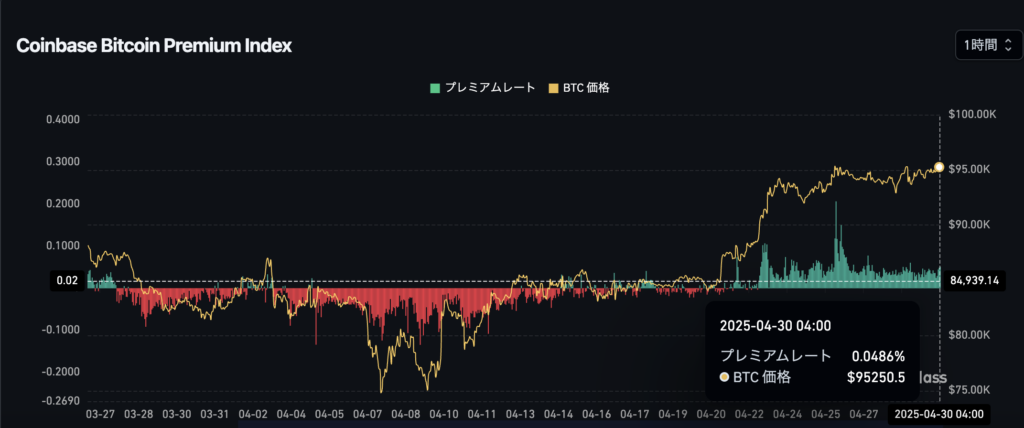The image size is (1024, 428).
Task: Click the 04-08 date axis label
Action: [406, 414]
